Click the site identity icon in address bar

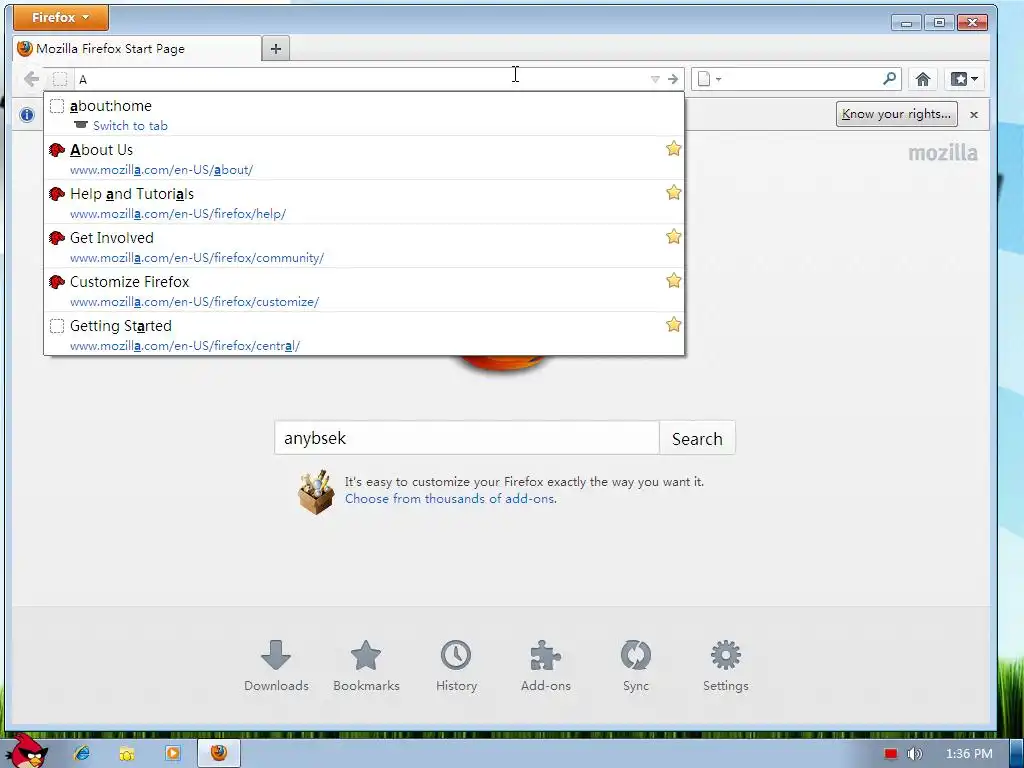(x=59, y=79)
